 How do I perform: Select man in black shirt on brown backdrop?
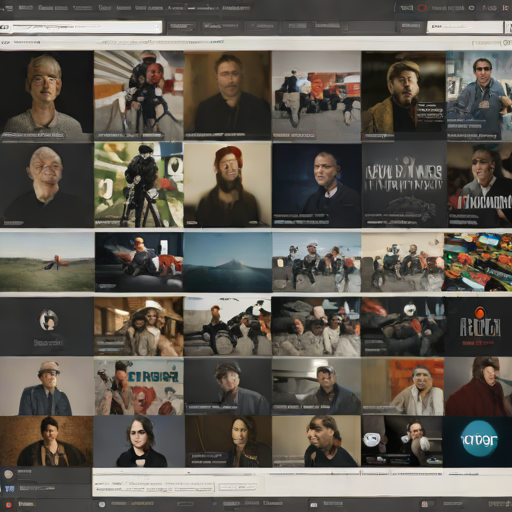pyautogui.click(x=227, y=96)
